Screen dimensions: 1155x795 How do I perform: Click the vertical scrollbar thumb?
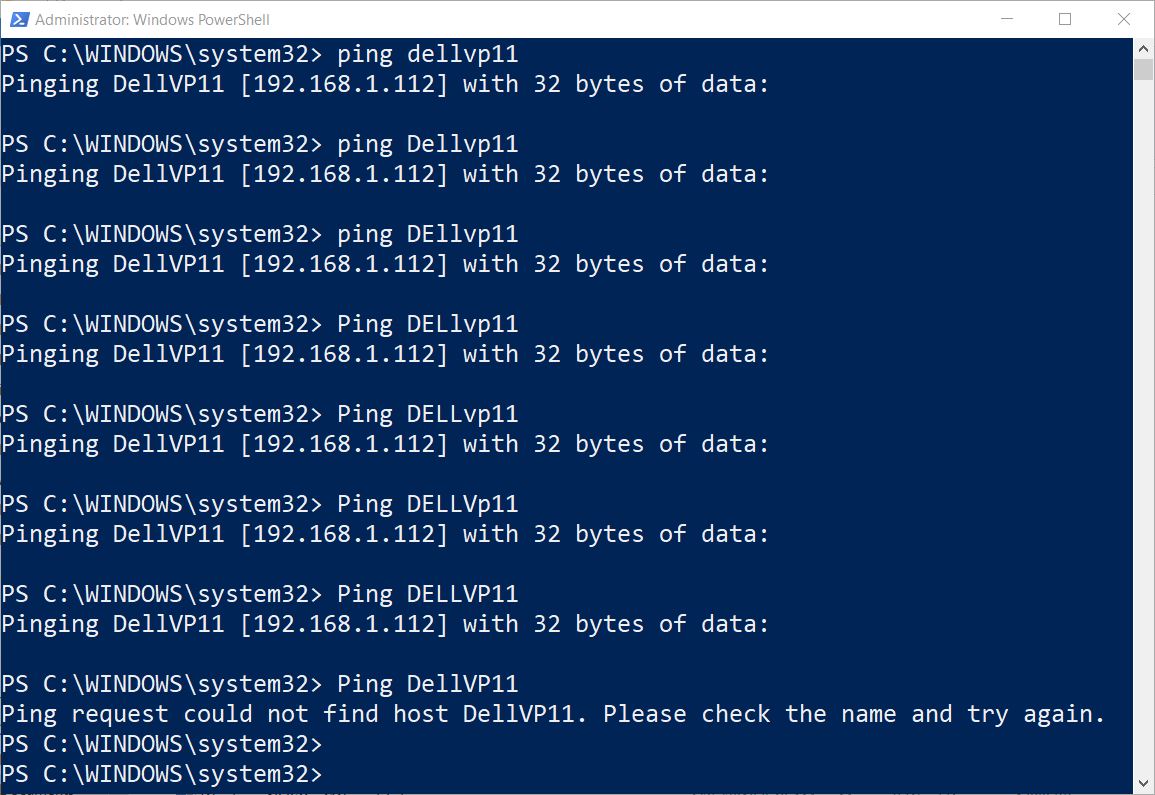pos(1144,69)
